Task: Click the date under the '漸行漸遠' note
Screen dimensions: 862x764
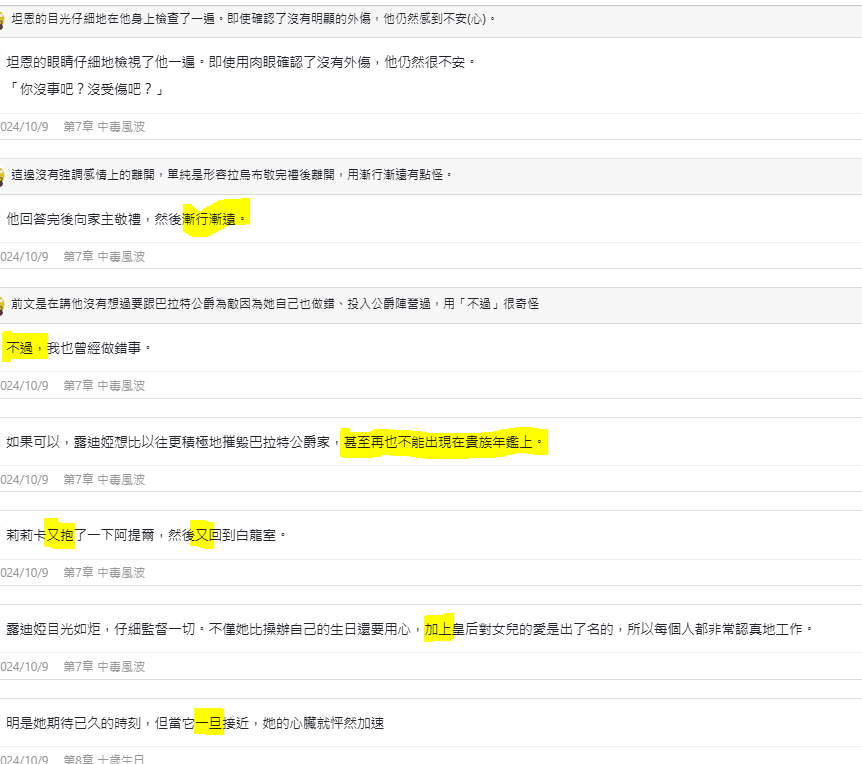Action: (24, 257)
